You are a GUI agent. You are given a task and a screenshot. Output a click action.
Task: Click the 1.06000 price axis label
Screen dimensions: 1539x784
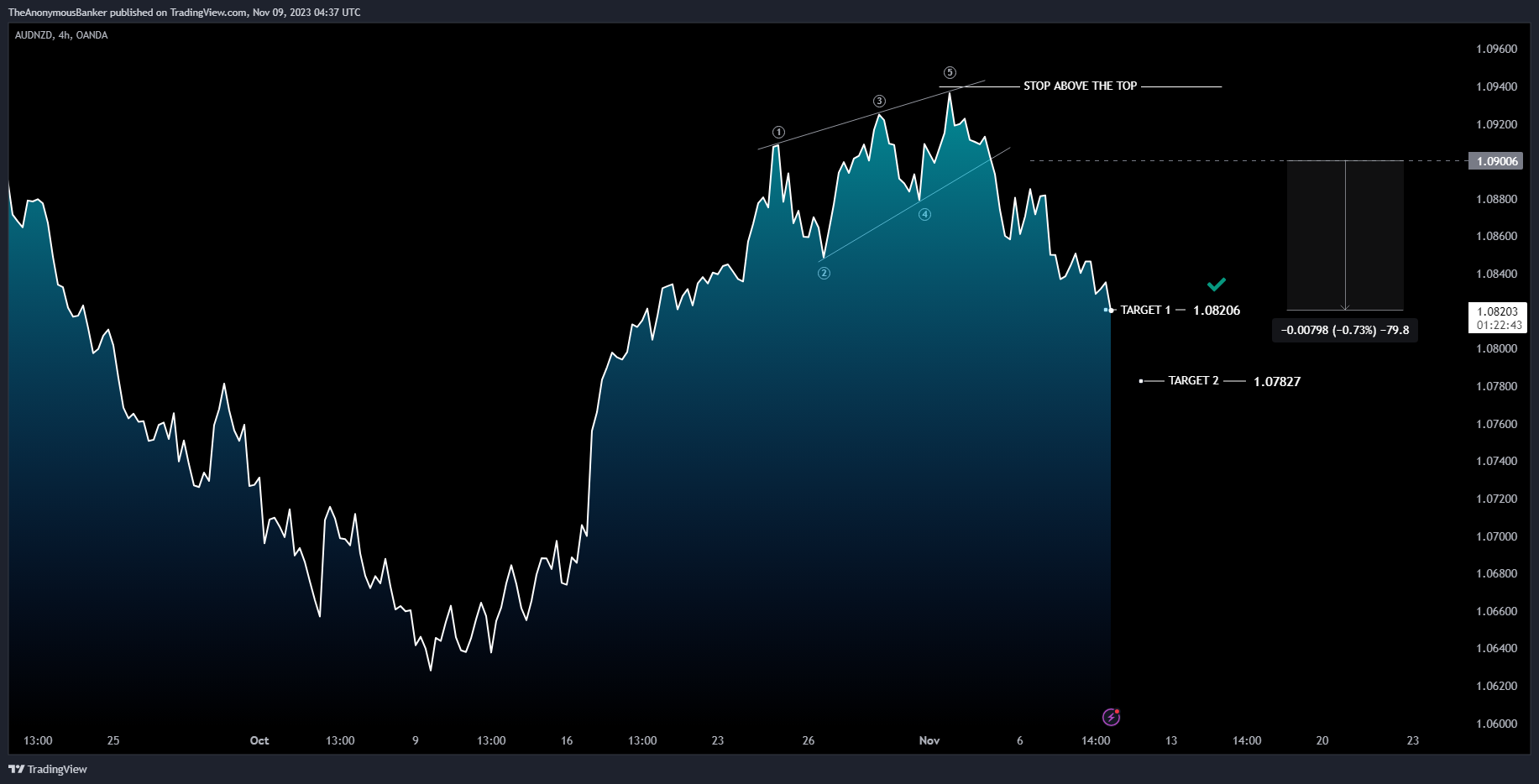(x=1496, y=724)
